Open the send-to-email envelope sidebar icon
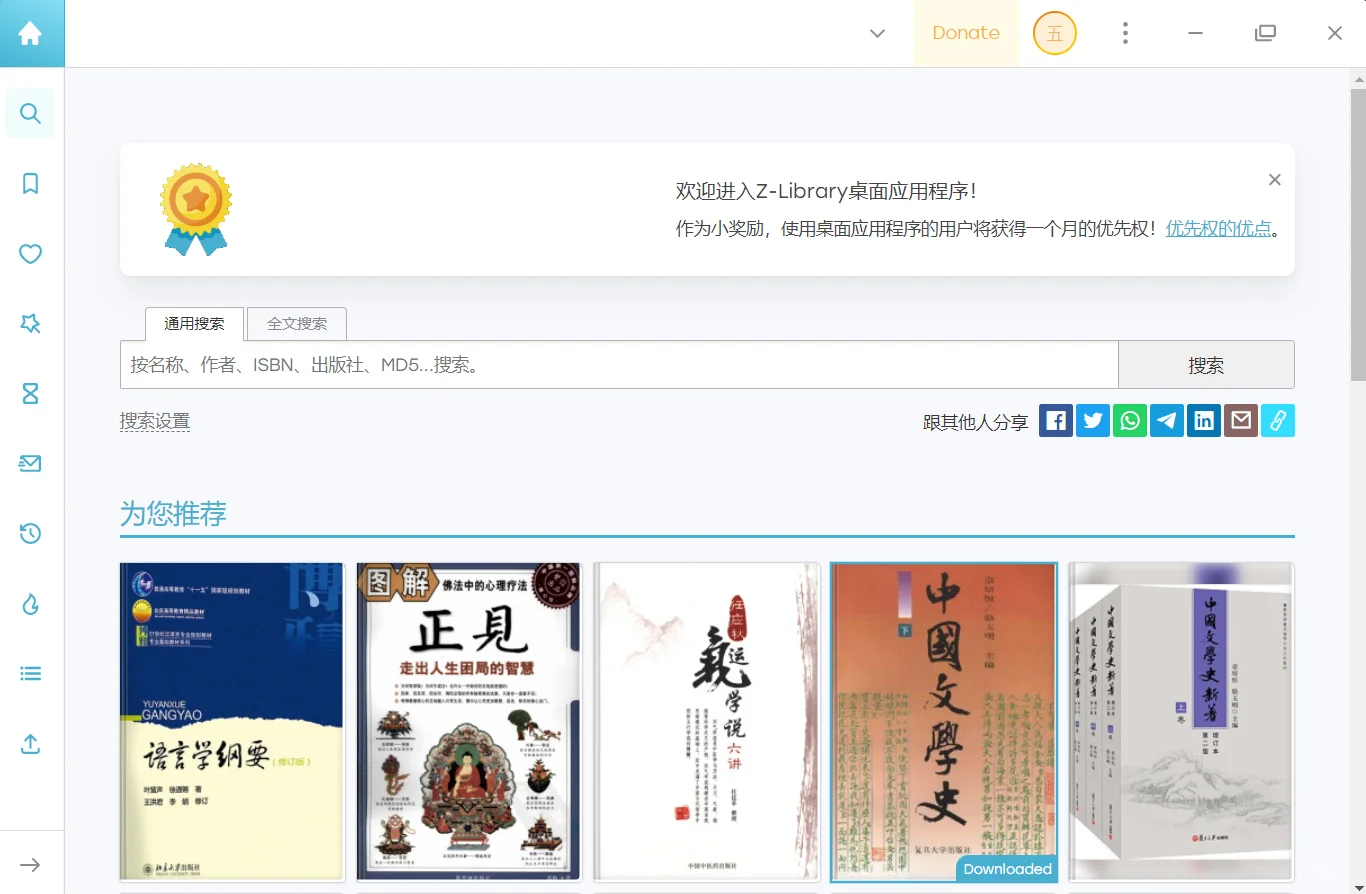The height and width of the screenshot is (894, 1366). click(31, 463)
